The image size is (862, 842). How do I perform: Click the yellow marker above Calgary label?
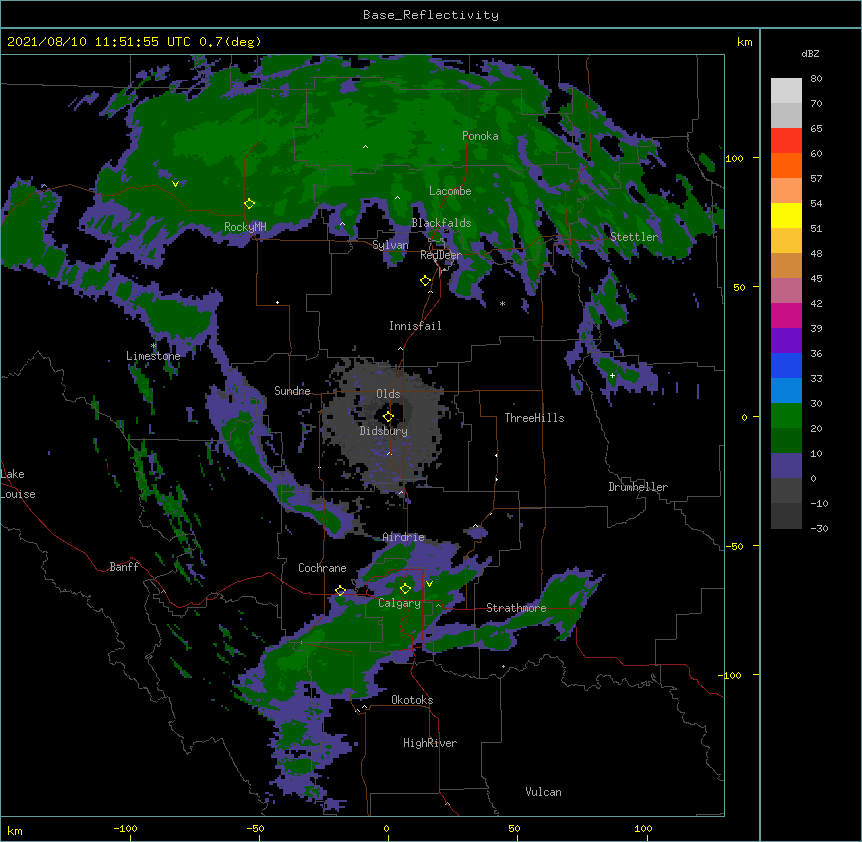405,589
